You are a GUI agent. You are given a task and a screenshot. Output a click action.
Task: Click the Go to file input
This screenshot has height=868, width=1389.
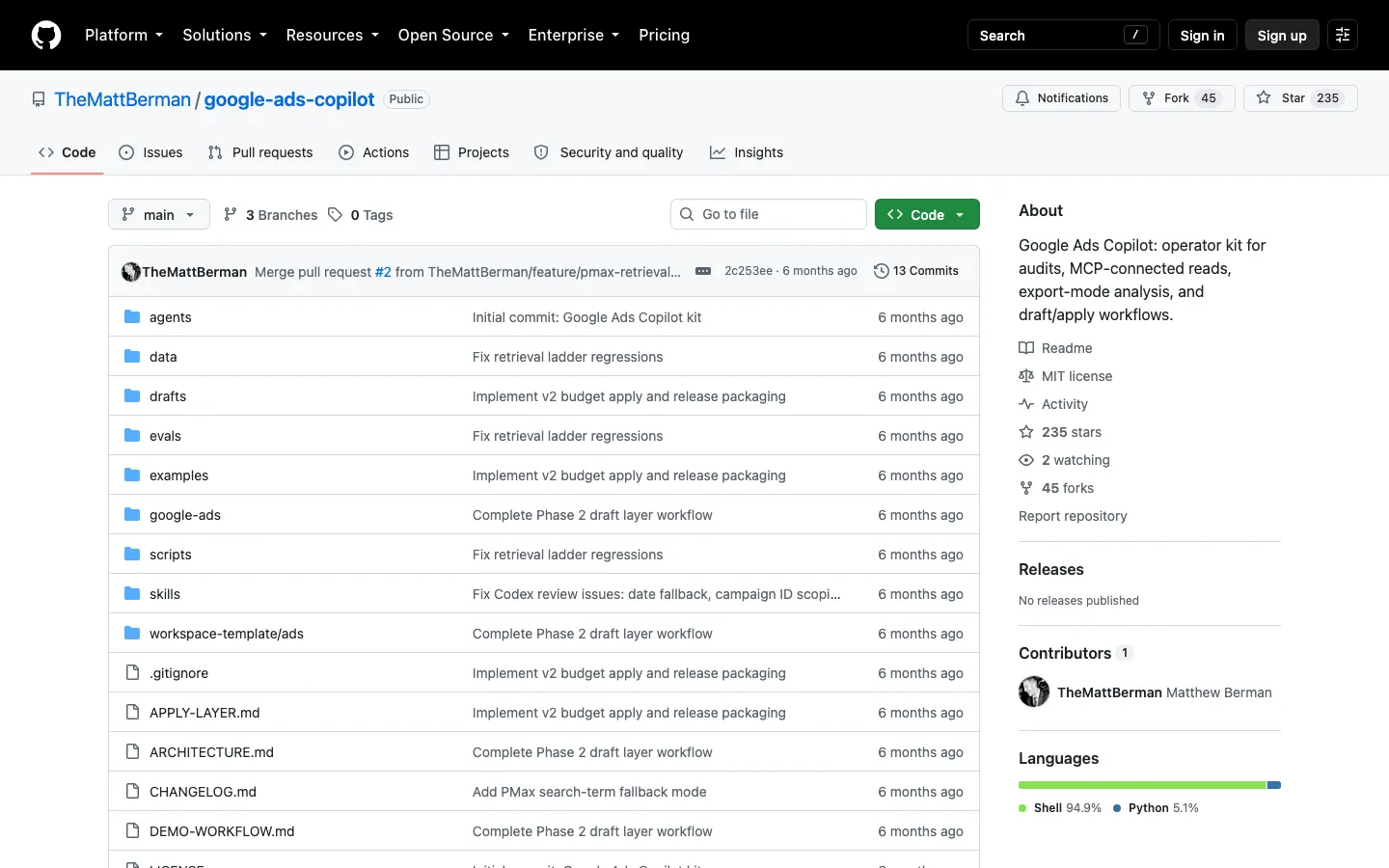(769, 214)
